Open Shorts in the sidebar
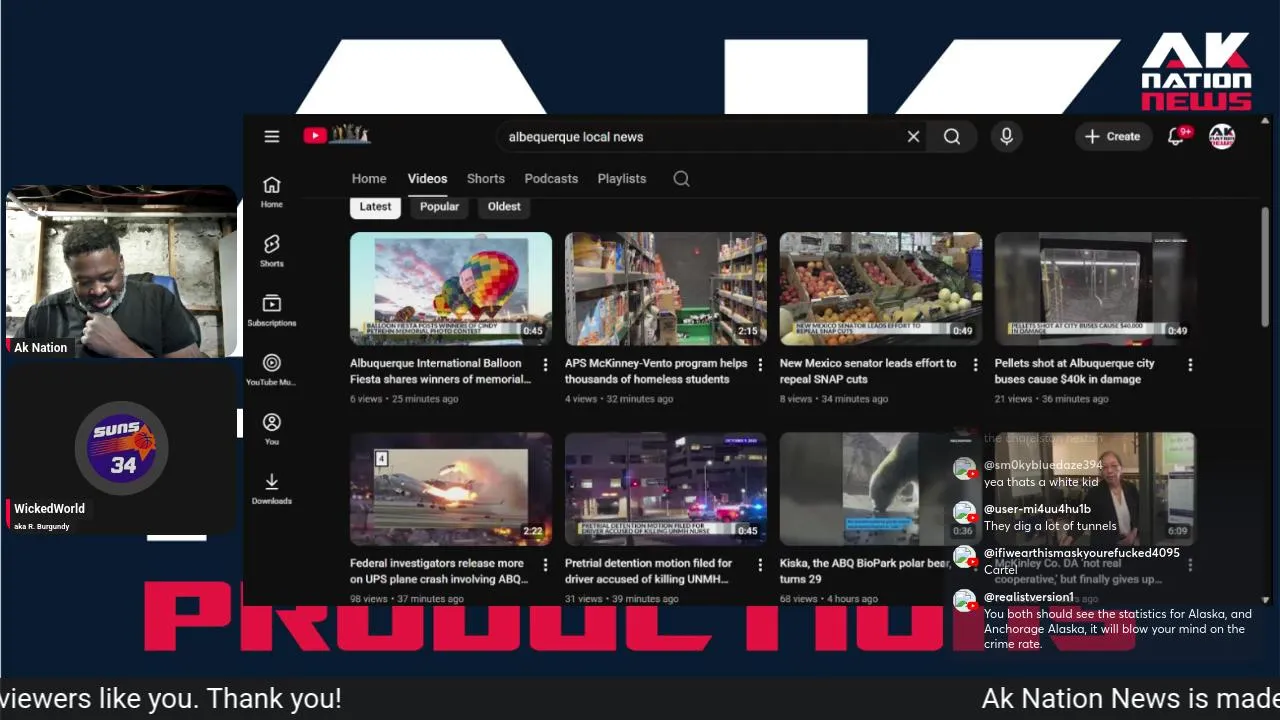Image resolution: width=1280 pixels, height=720 pixels. click(x=272, y=250)
